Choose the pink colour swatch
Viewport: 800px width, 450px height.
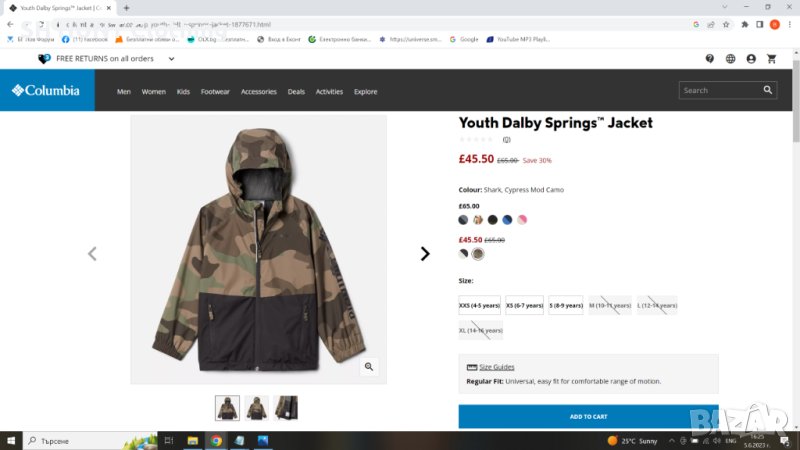coord(522,220)
